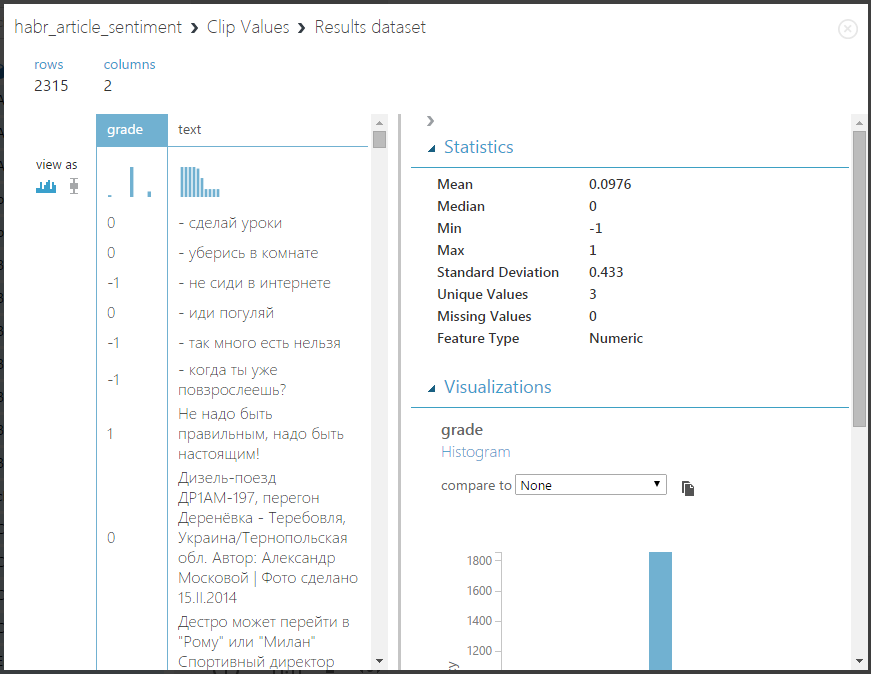Click Standard Deviation value 0.433
The height and width of the screenshot is (674, 871).
(x=606, y=272)
